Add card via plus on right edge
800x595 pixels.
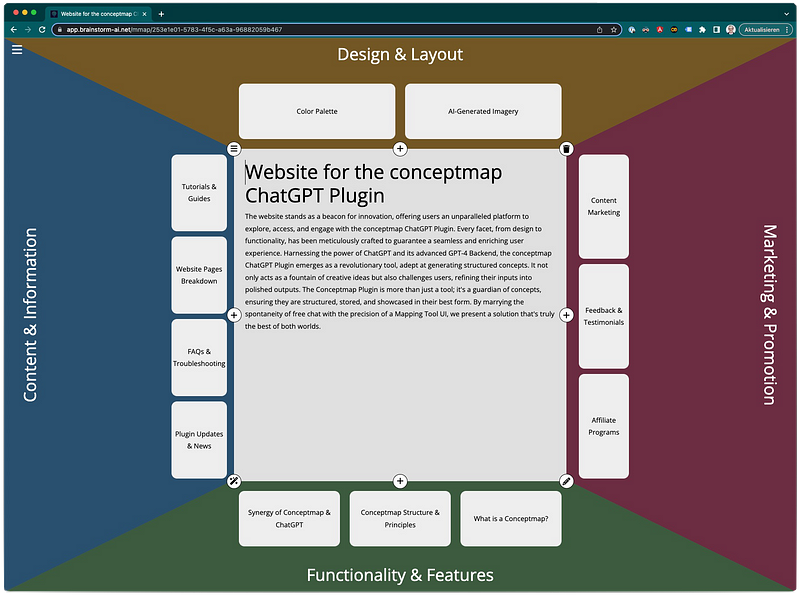point(566,315)
